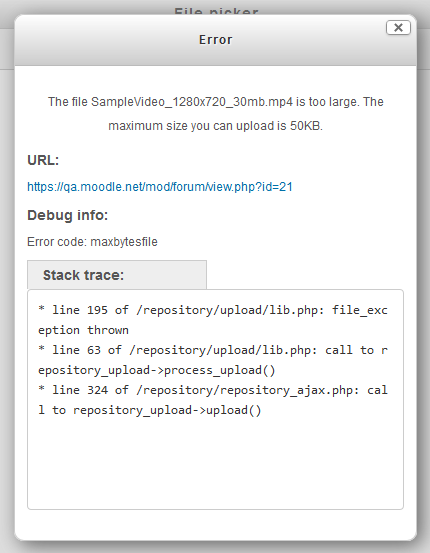Click the line 324 repository_ajax.php entry
Viewport: 430px width, 553px height.
(213, 400)
